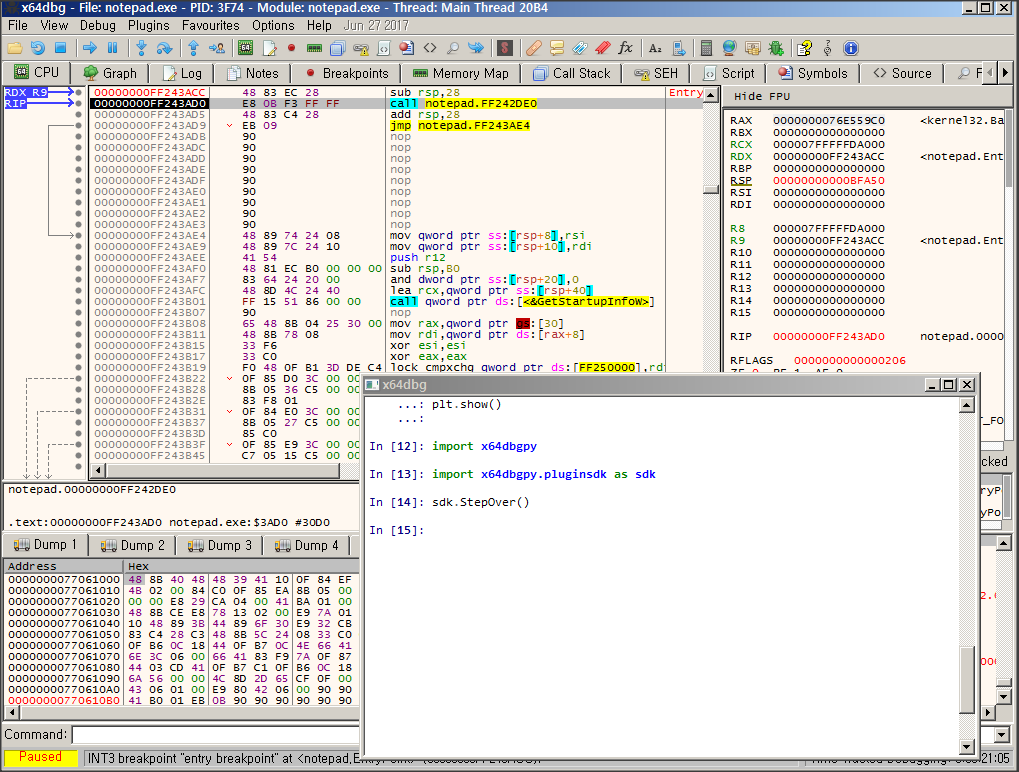
Task: Select the Dump 4 tab
Action: point(307,545)
